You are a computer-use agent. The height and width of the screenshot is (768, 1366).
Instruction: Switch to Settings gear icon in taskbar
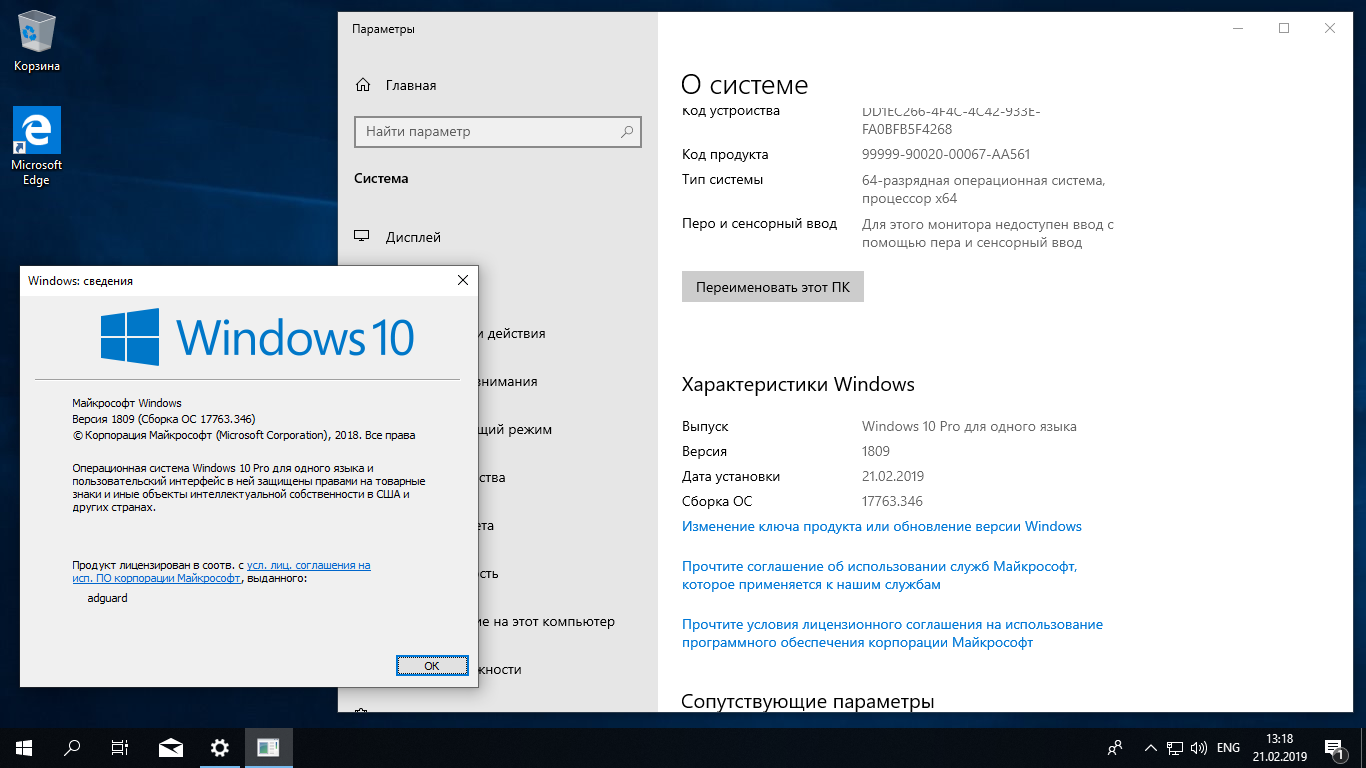[220, 747]
